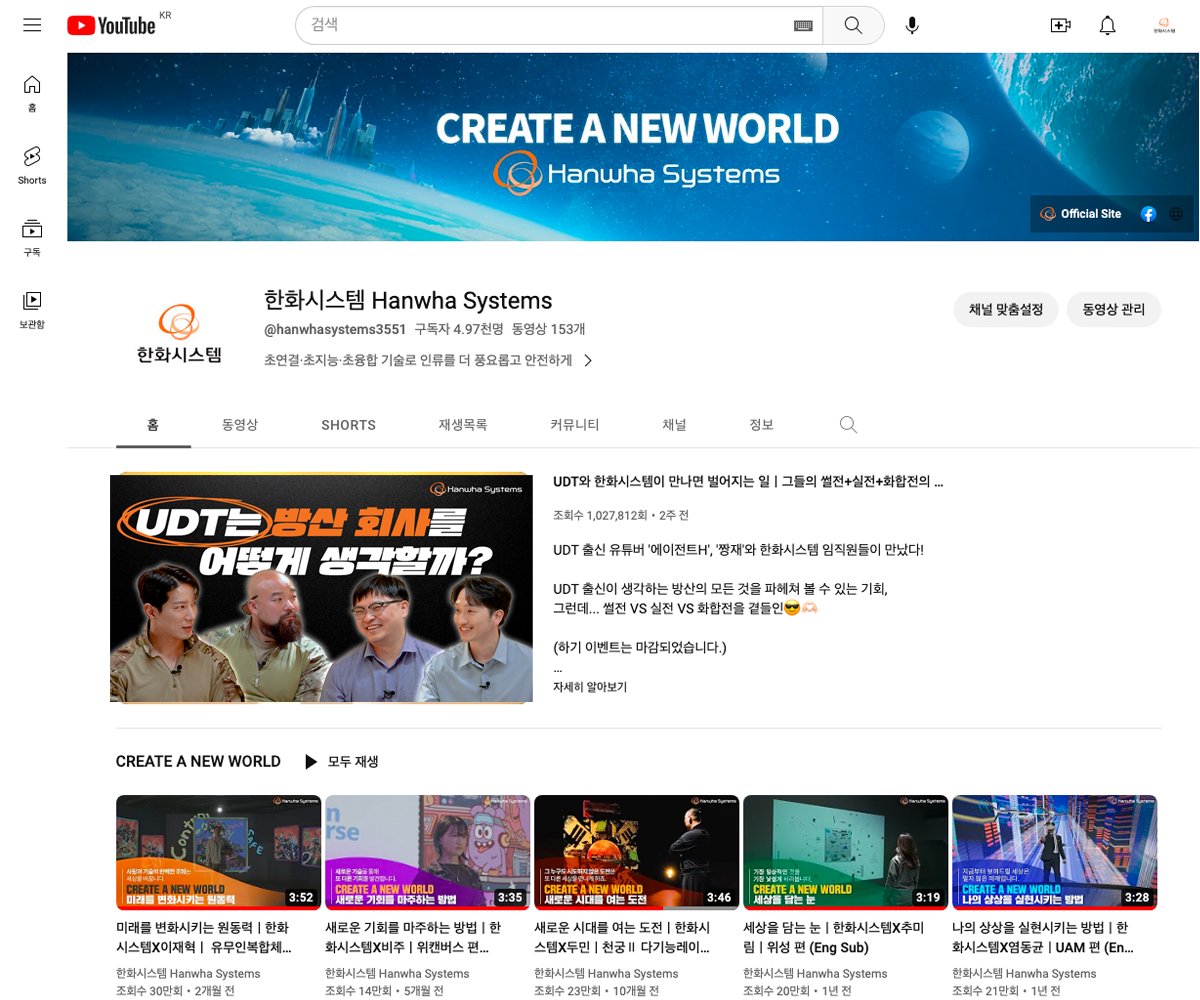Screen dimensions: 1200x1000
Task: Open notifications bell
Action: 1107,25
